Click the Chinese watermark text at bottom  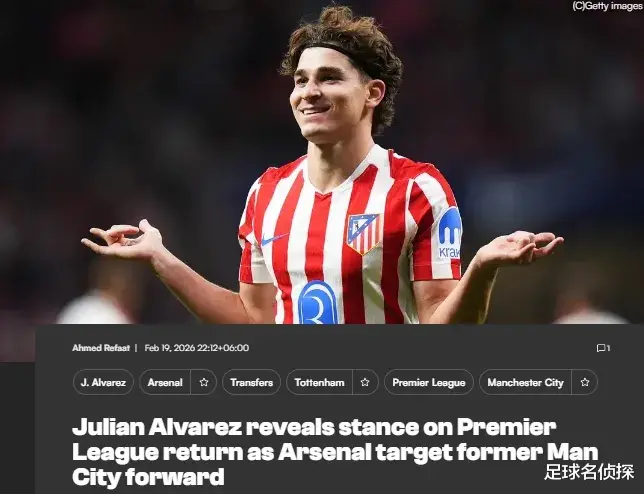[x=589, y=472]
